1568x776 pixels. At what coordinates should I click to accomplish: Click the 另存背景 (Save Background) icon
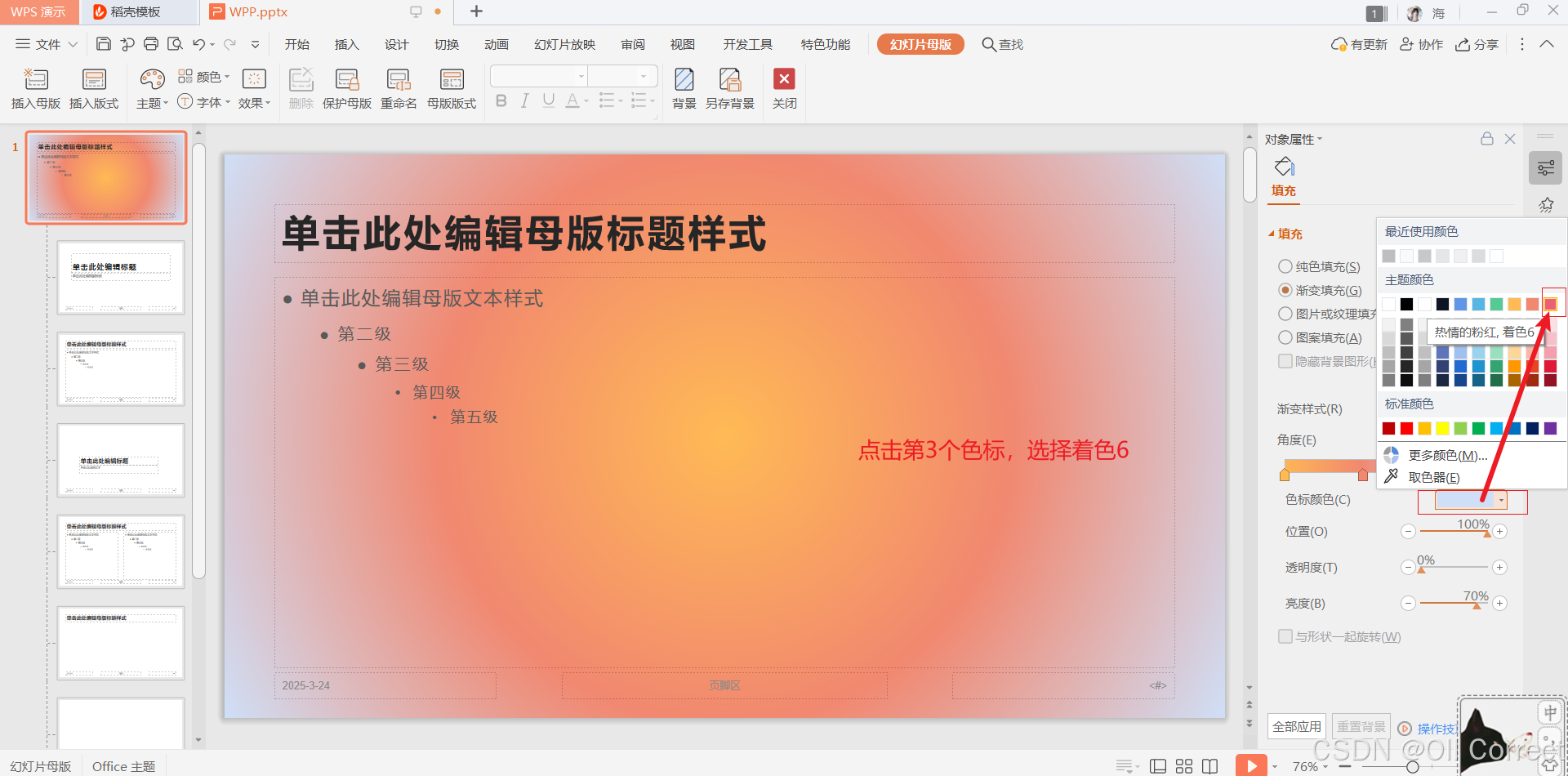(729, 79)
